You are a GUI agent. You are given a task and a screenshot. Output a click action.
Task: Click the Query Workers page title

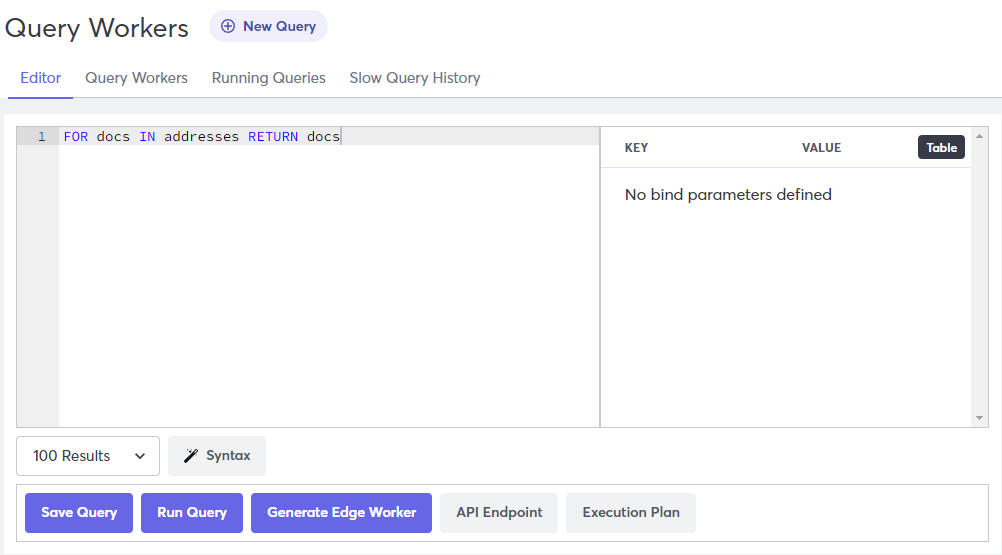96,28
